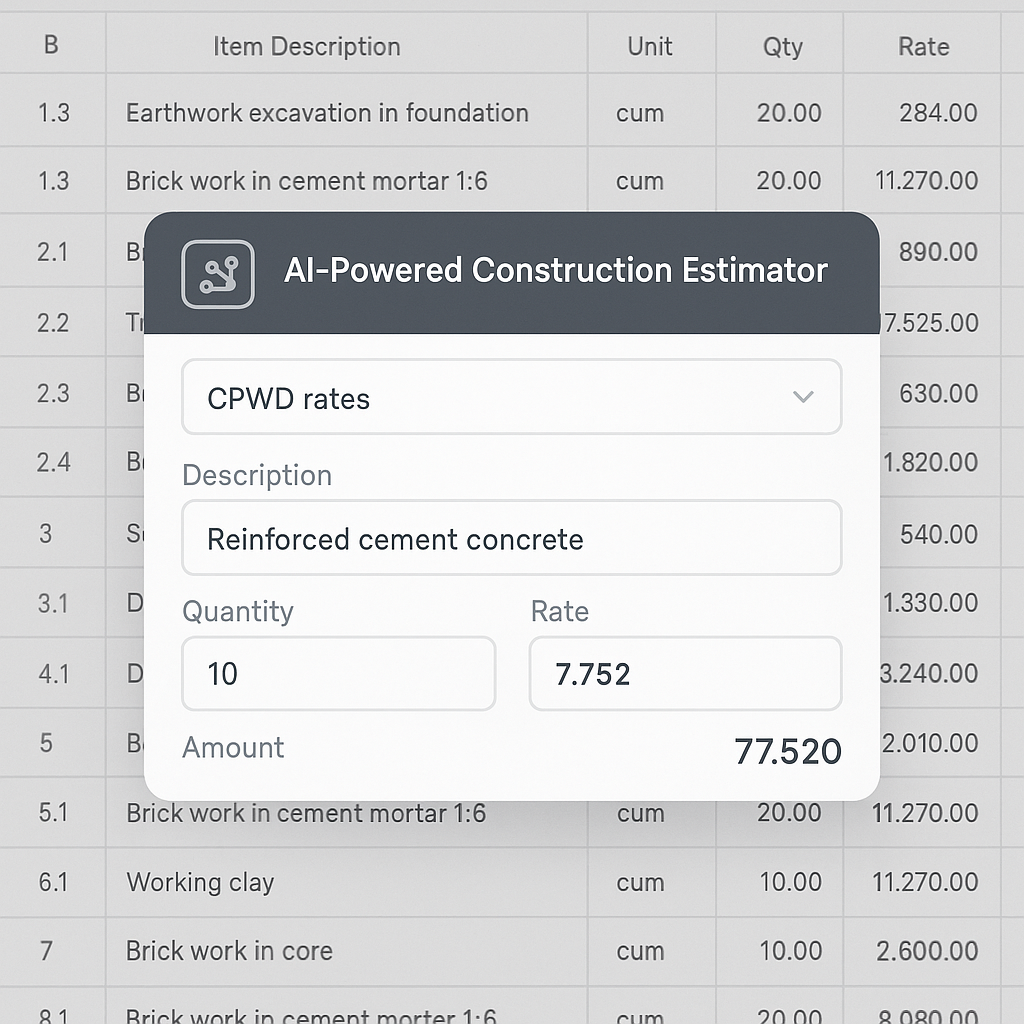Click the AI estimator logo icon
This screenshot has height=1024, width=1024.
pos(217,274)
